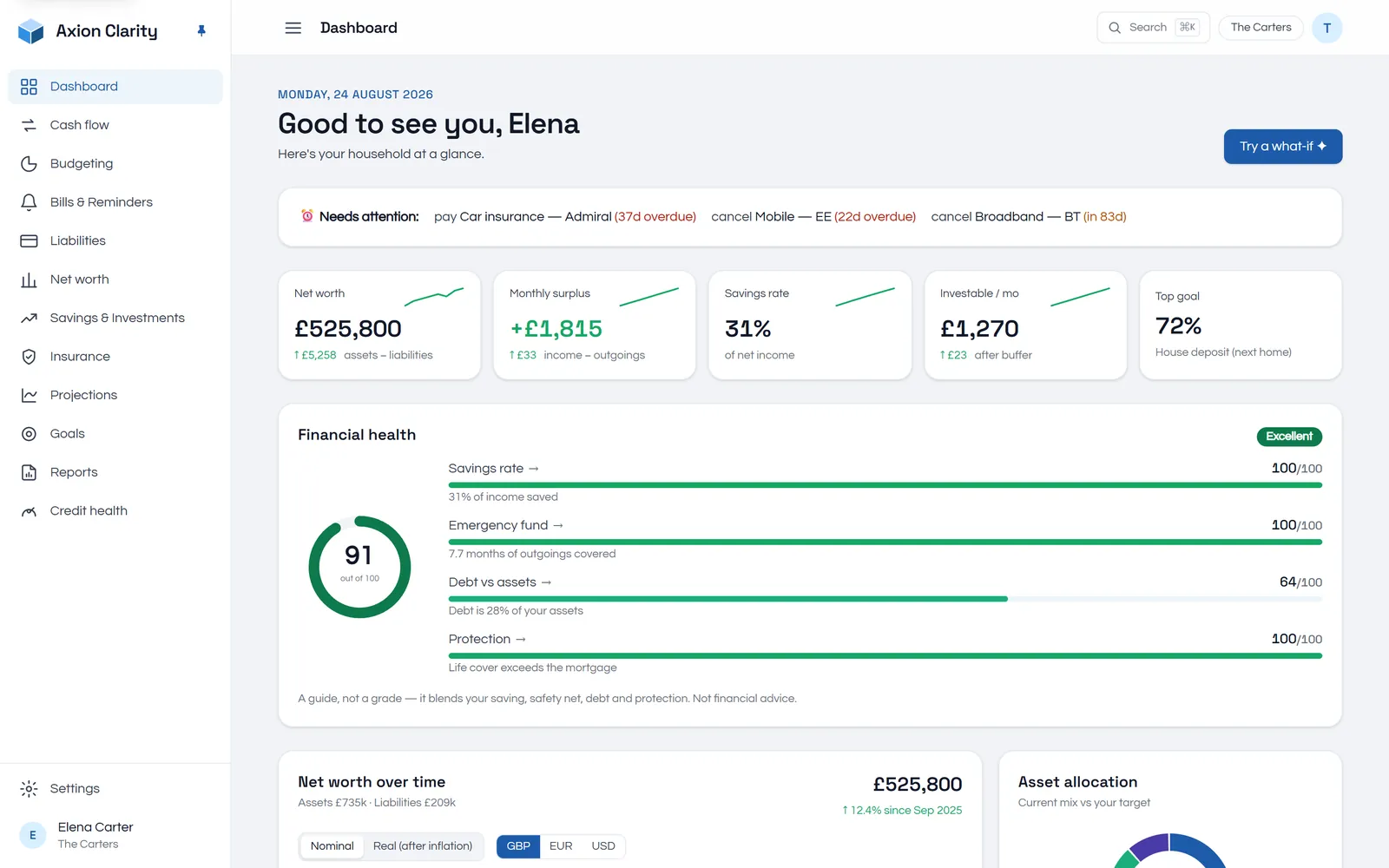Click the Elena Carter E avatar
Viewport: 1389px width, 868px height.
click(33, 835)
